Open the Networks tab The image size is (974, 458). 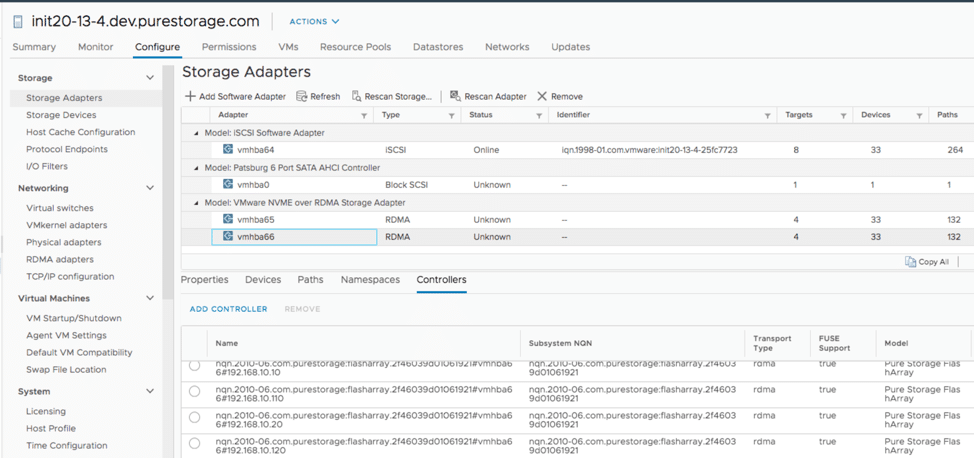tap(507, 47)
